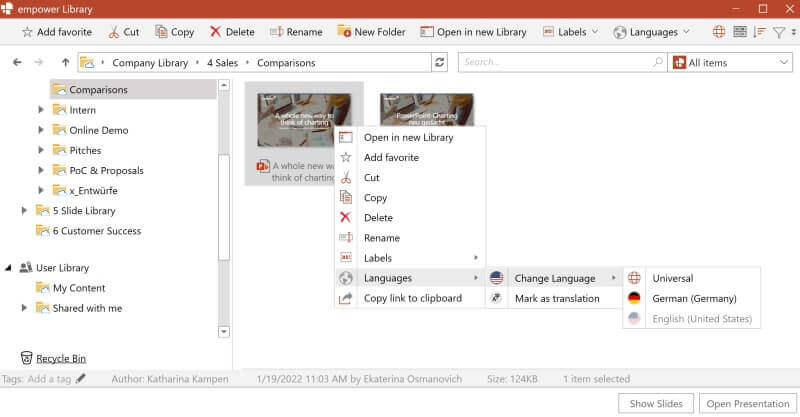This screenshot has height=417, width=800.
Task: Select Mark as translation in submenu
Action: click(556, 298)
